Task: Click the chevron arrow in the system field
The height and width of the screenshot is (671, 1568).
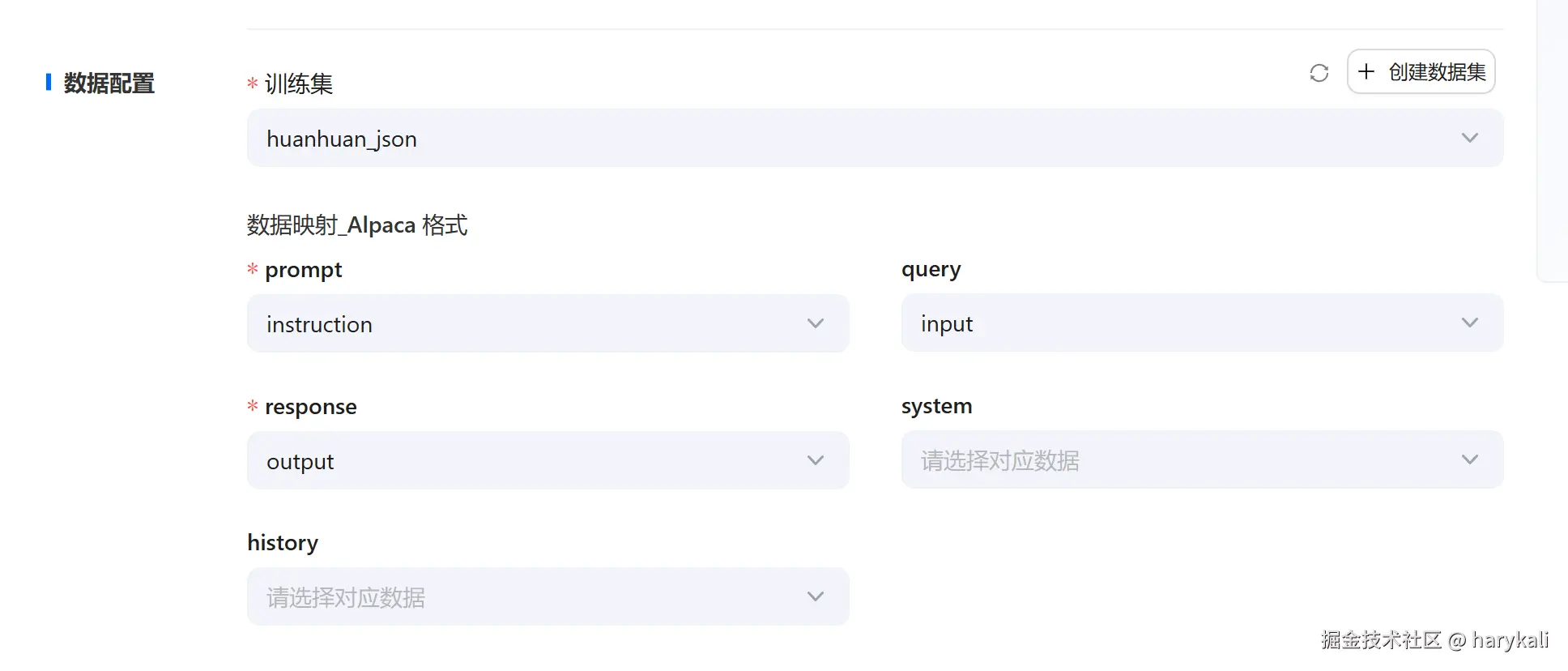Action: pyautogui.click(x=1469, y=459)
